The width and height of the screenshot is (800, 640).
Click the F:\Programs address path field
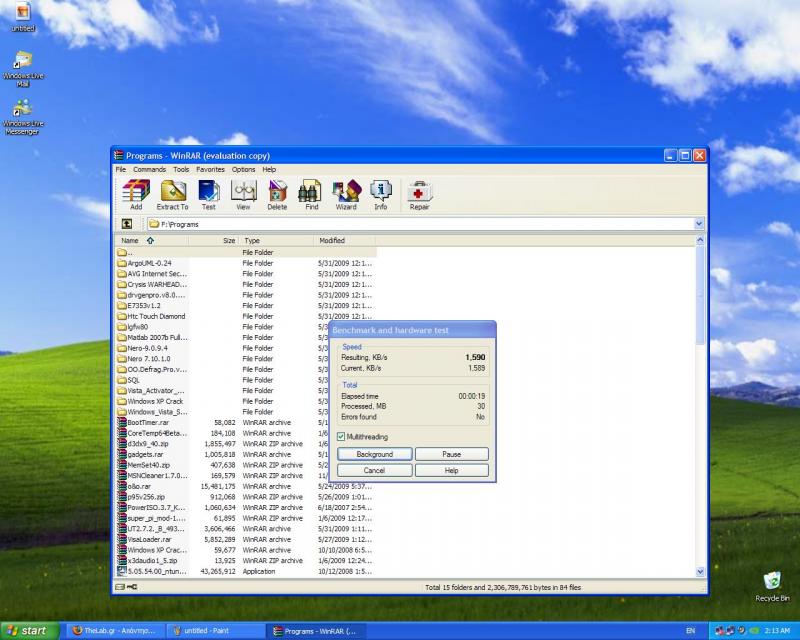(x=420, y=224)
